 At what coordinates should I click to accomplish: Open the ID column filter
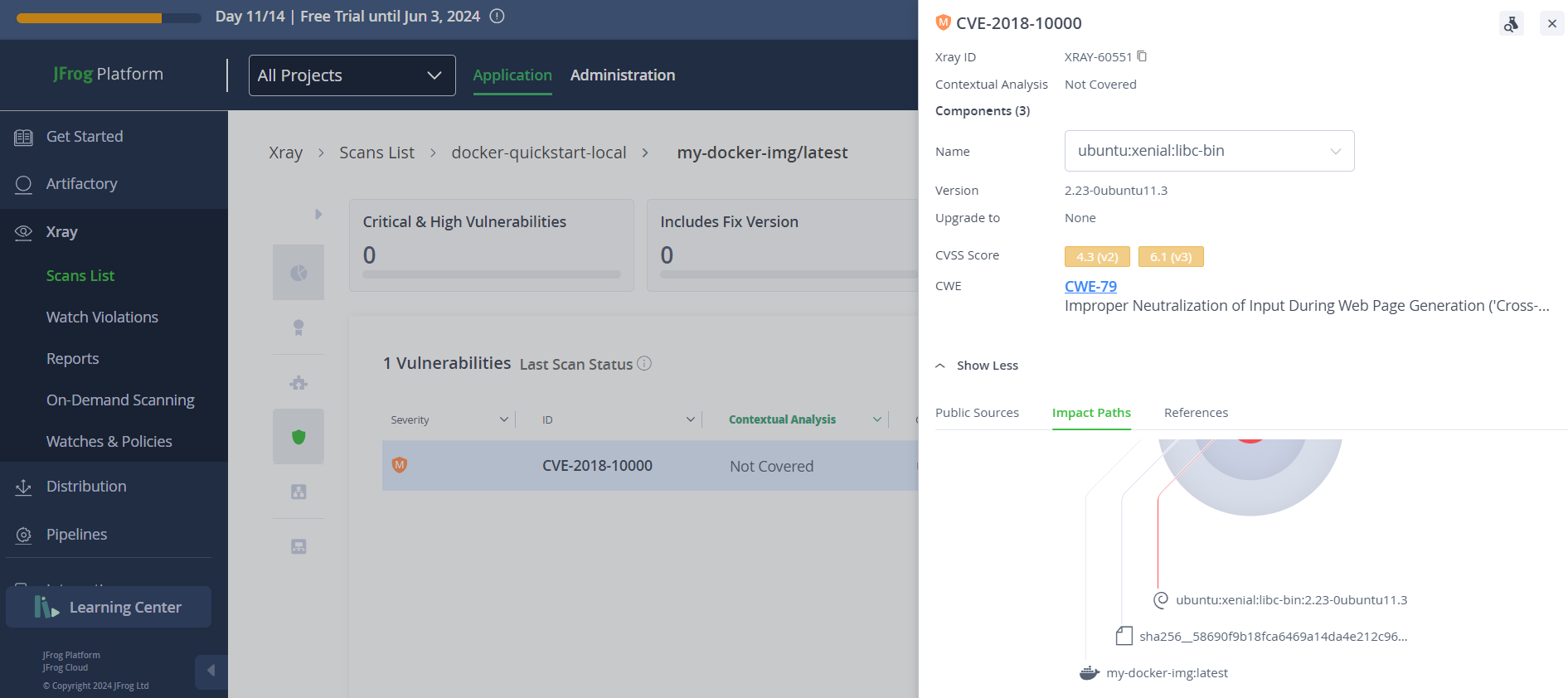tap(690, 419)
